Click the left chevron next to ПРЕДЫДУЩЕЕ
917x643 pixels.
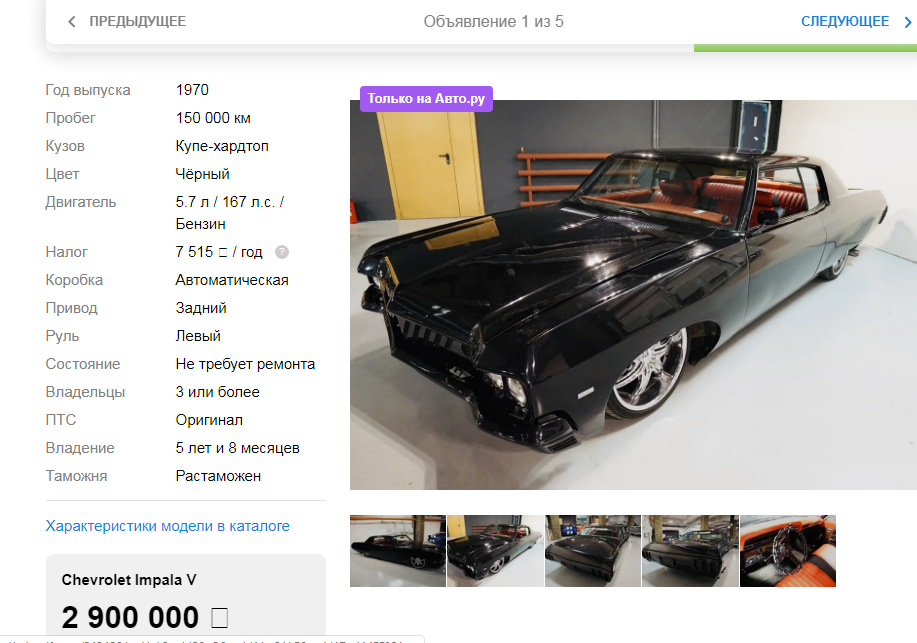(x=72, y=22)
